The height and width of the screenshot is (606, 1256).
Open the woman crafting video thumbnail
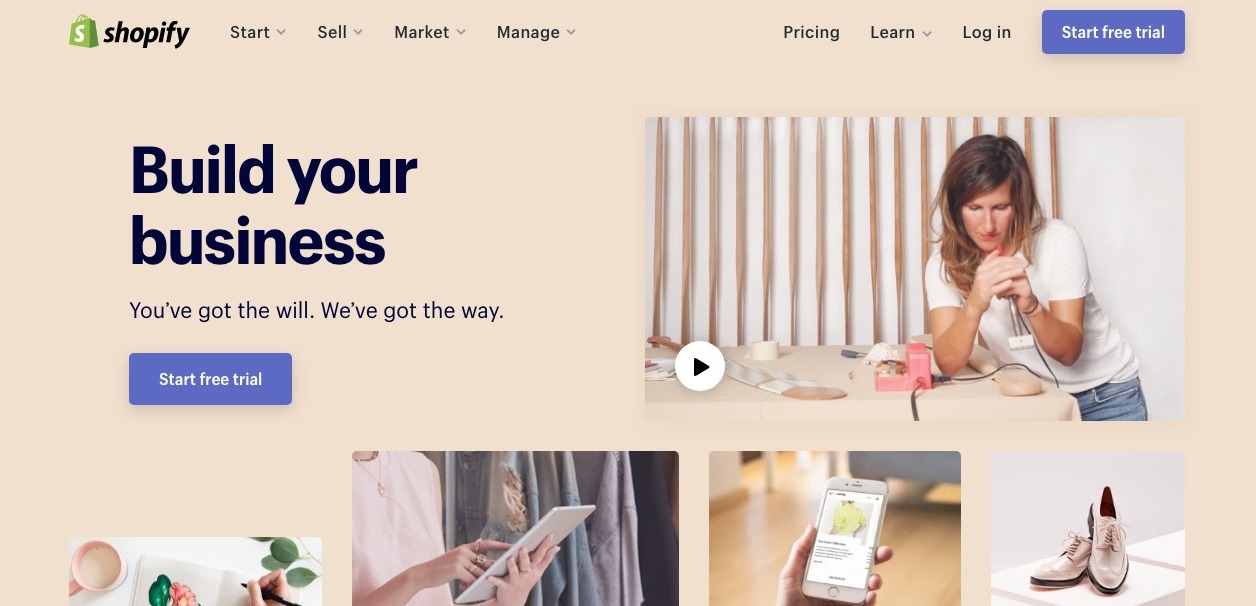click(x=915, y=268)
